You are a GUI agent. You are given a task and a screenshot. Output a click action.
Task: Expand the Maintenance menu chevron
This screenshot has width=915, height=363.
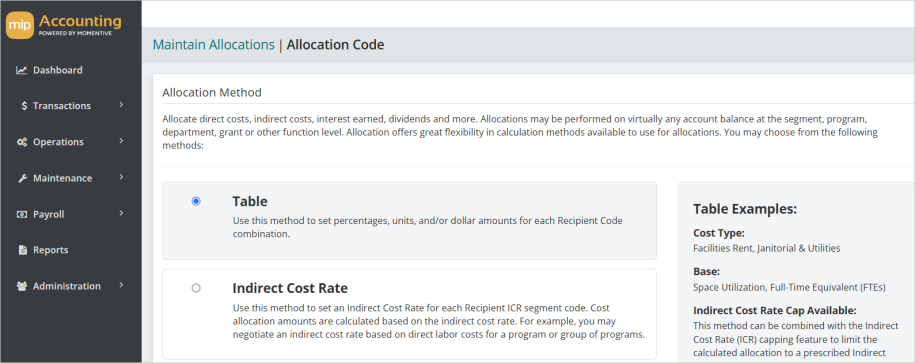pyautogui.click(x=121, y=177)
